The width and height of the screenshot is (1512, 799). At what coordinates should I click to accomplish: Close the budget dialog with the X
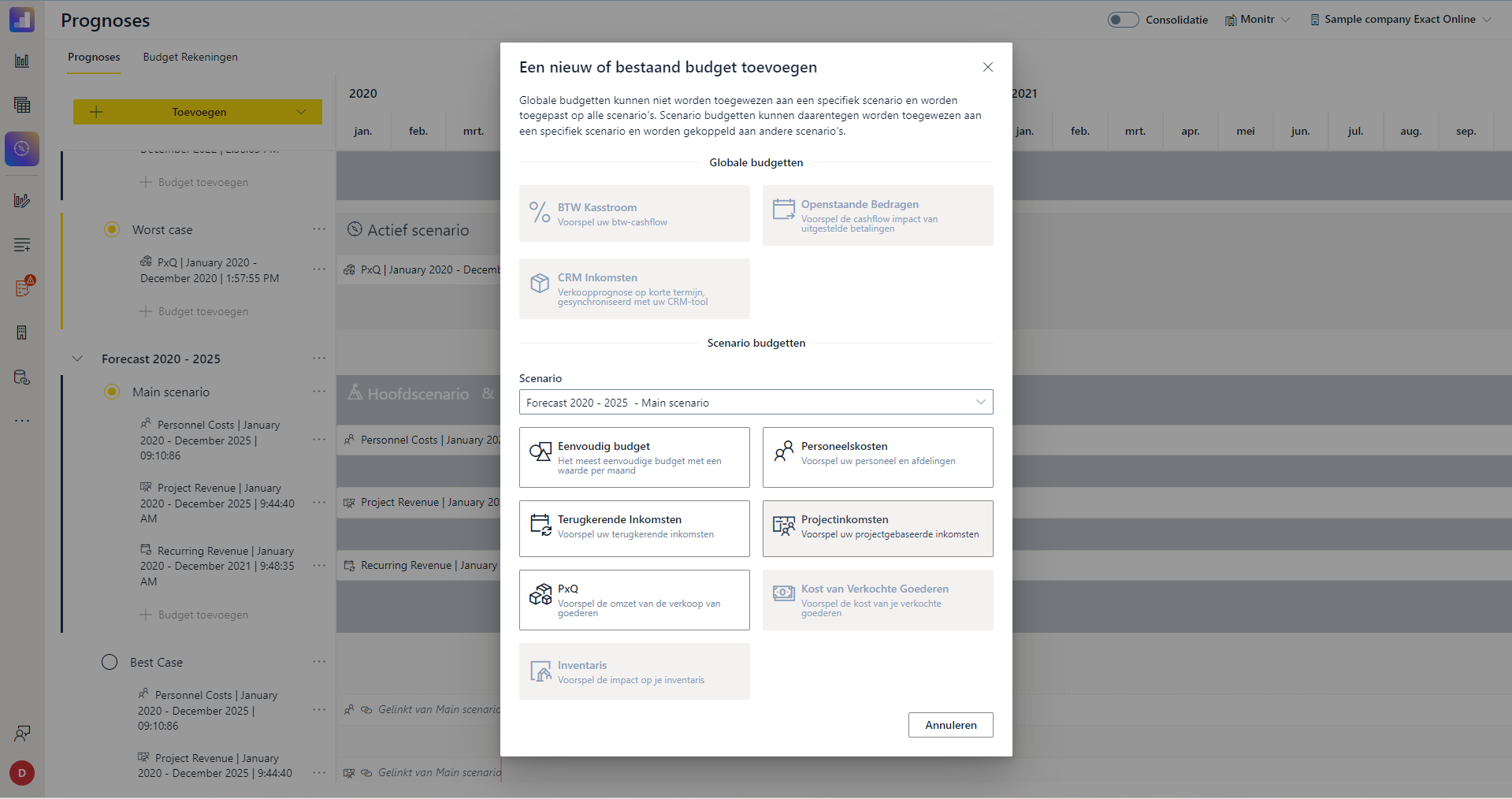pyautogui.click(x=988, y=67)
